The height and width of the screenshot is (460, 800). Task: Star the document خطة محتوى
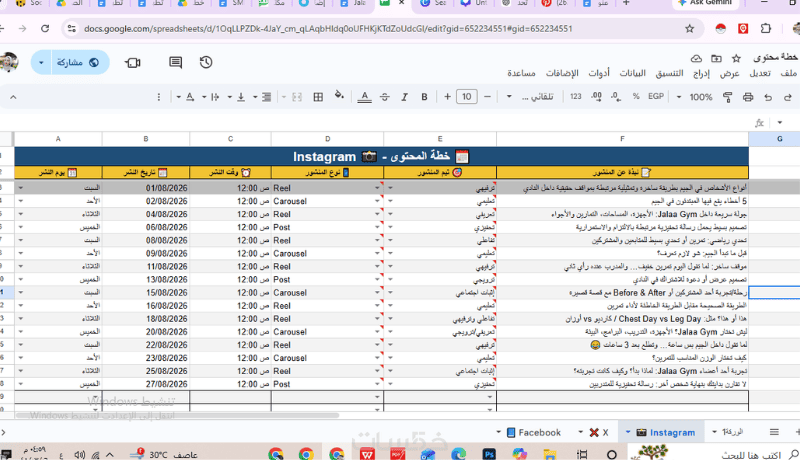point(736,58)
